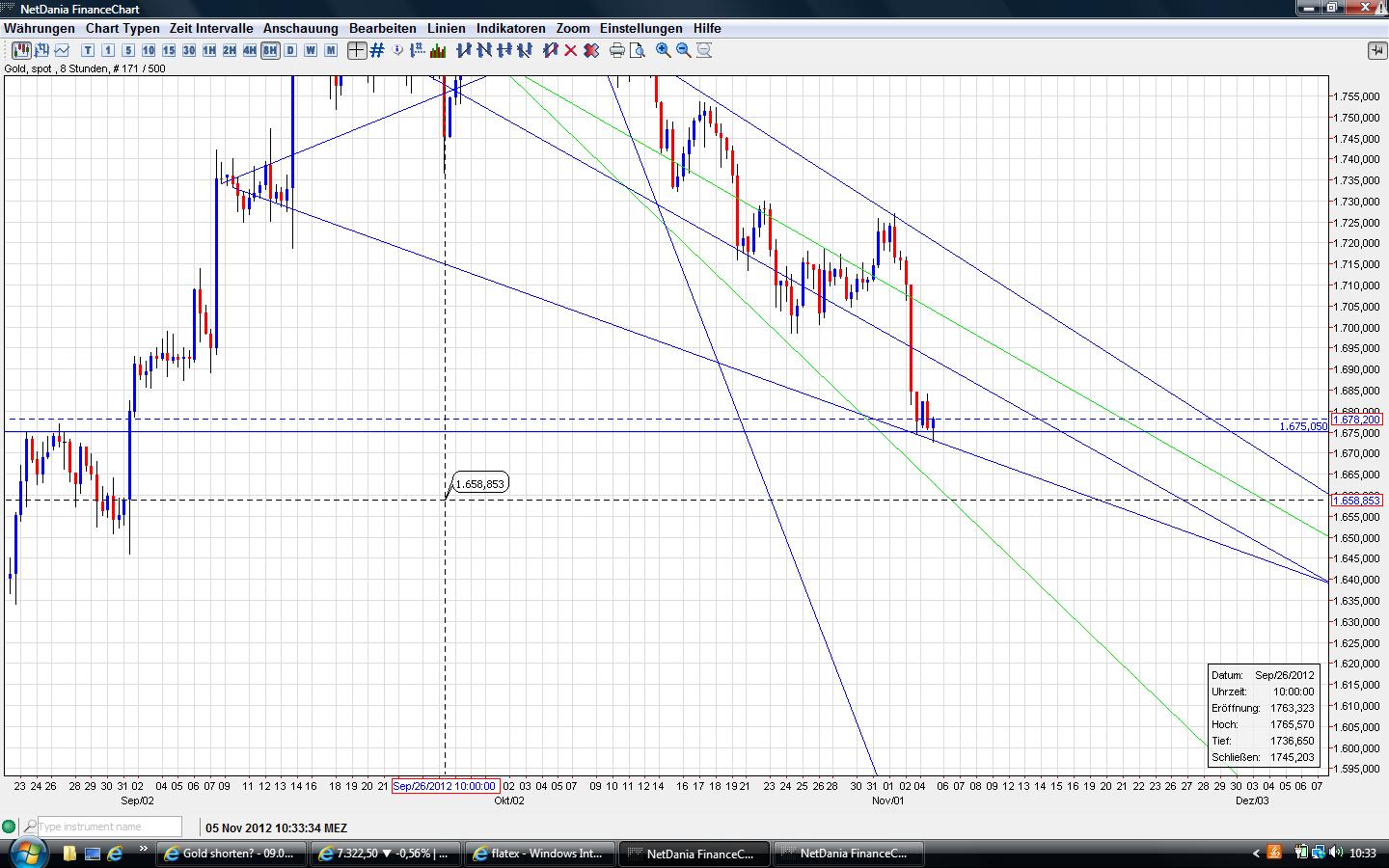Select the bar chart type icon
Screen dimensions: 1389x868
point(41,50)
